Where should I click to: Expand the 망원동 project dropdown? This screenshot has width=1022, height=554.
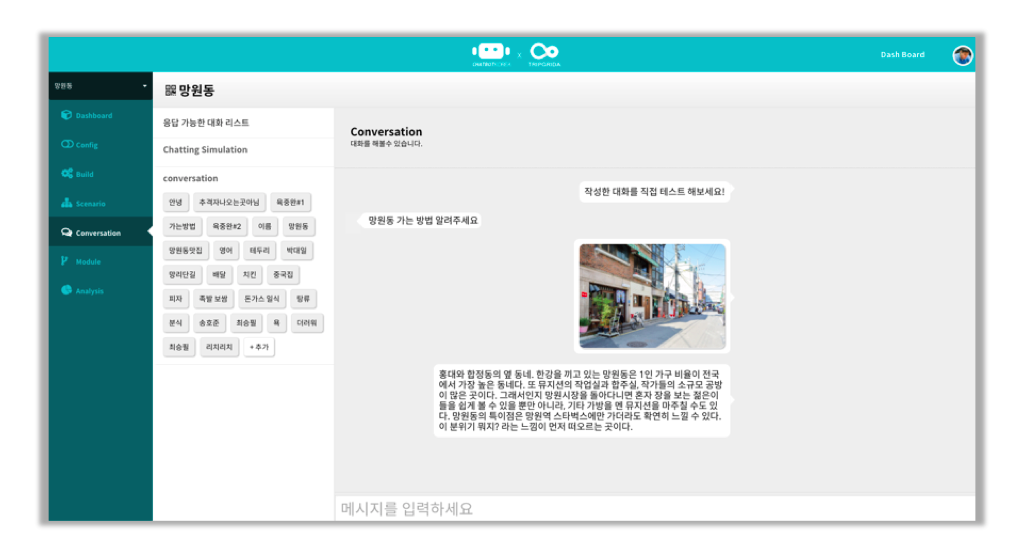[x=100, y=85]
